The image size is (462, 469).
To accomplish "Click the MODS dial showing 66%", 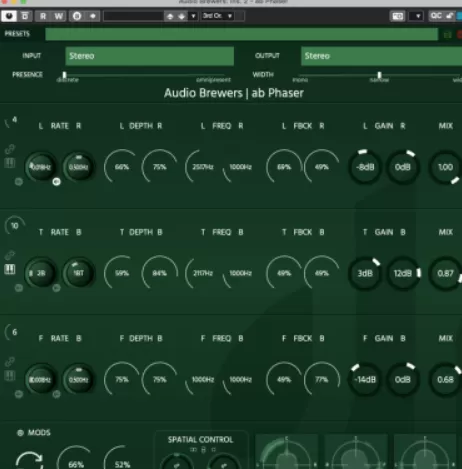I will pos(76,459).
